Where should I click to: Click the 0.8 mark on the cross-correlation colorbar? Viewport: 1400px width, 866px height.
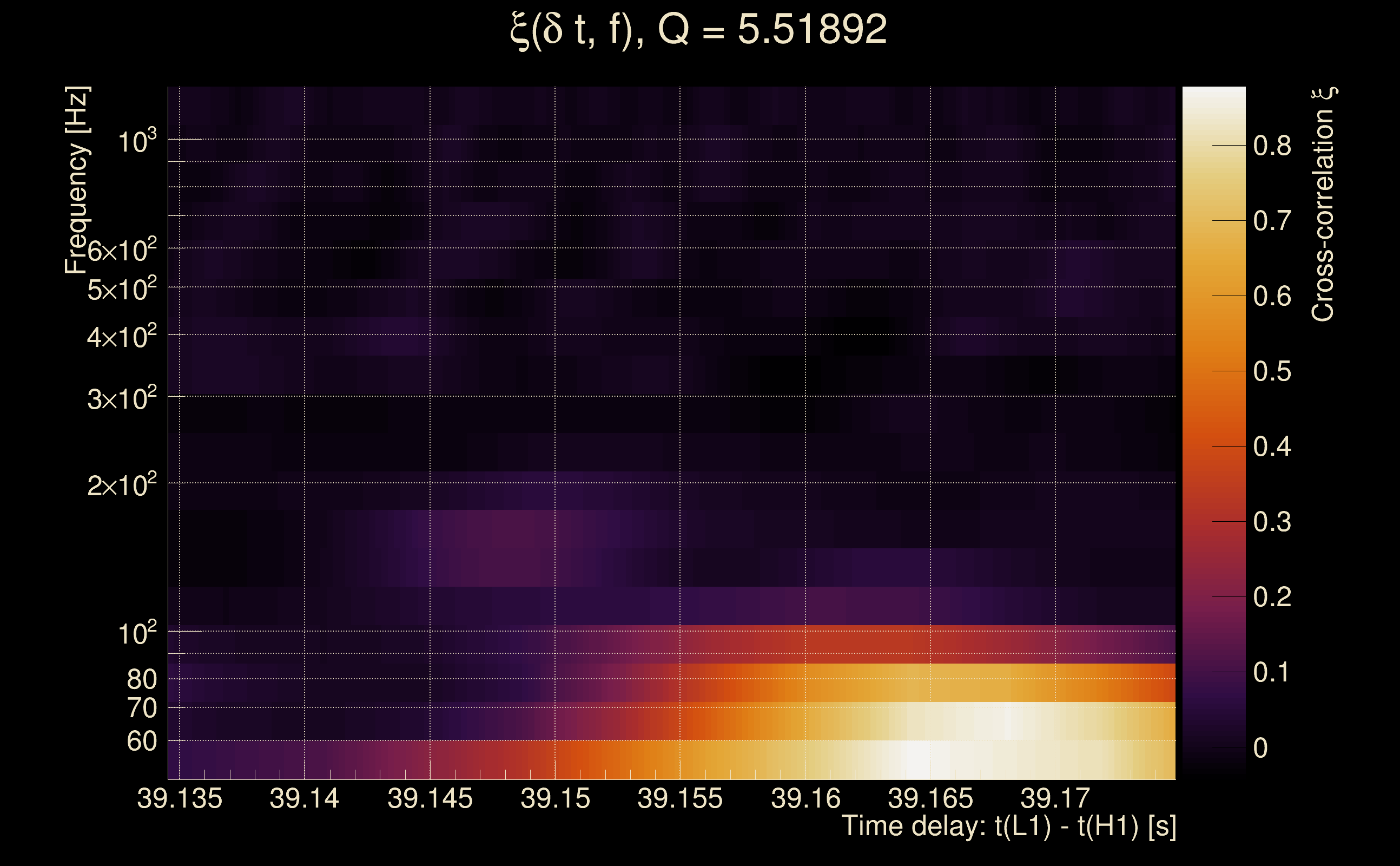tap(1272, 146)
